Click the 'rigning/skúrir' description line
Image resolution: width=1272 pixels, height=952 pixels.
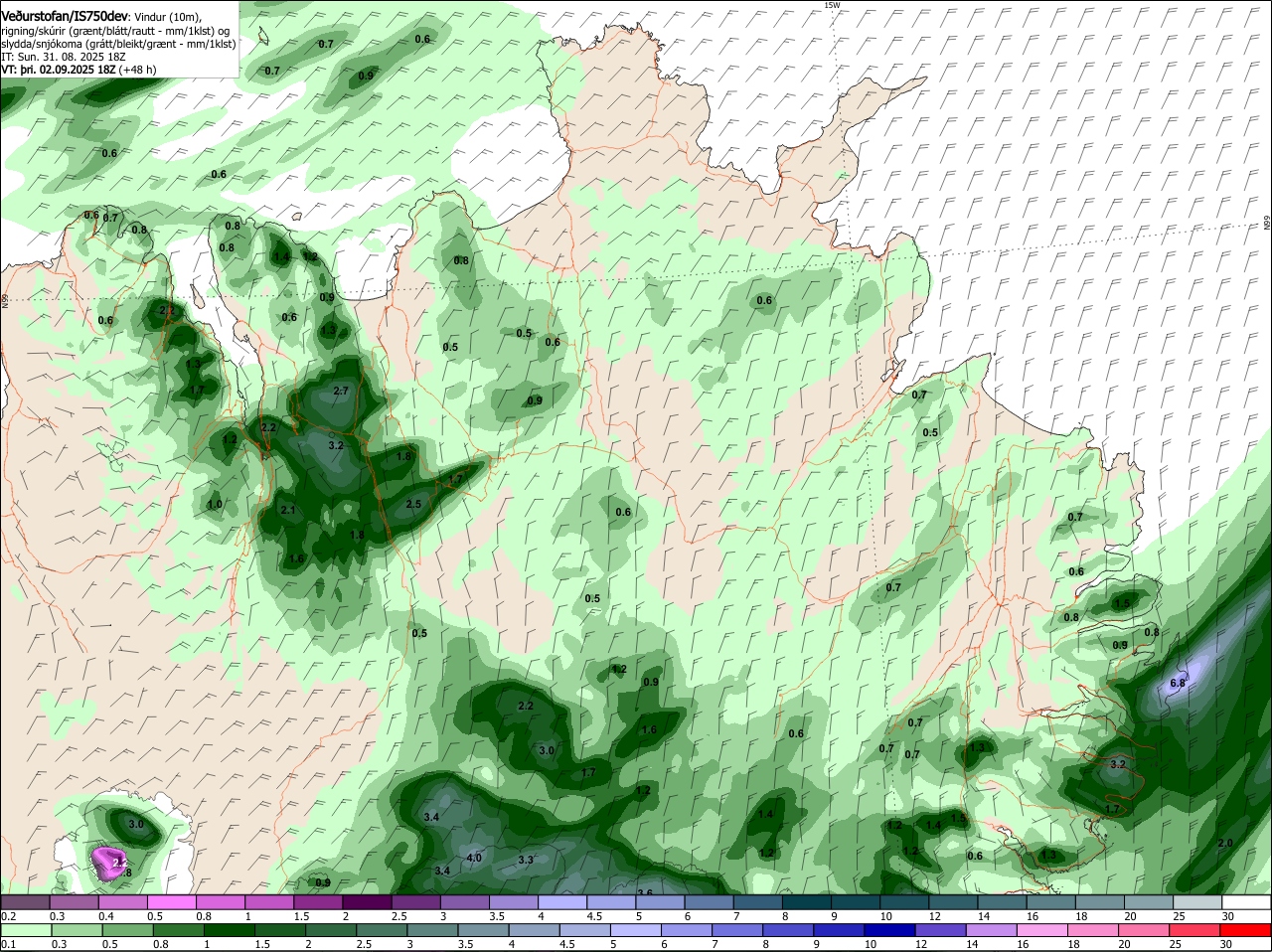115,31
